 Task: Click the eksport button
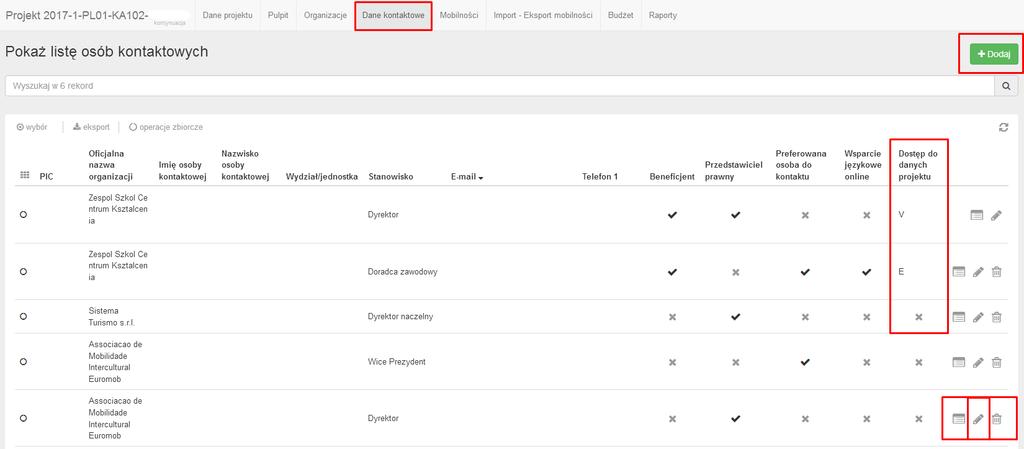(x=91, y=127)
